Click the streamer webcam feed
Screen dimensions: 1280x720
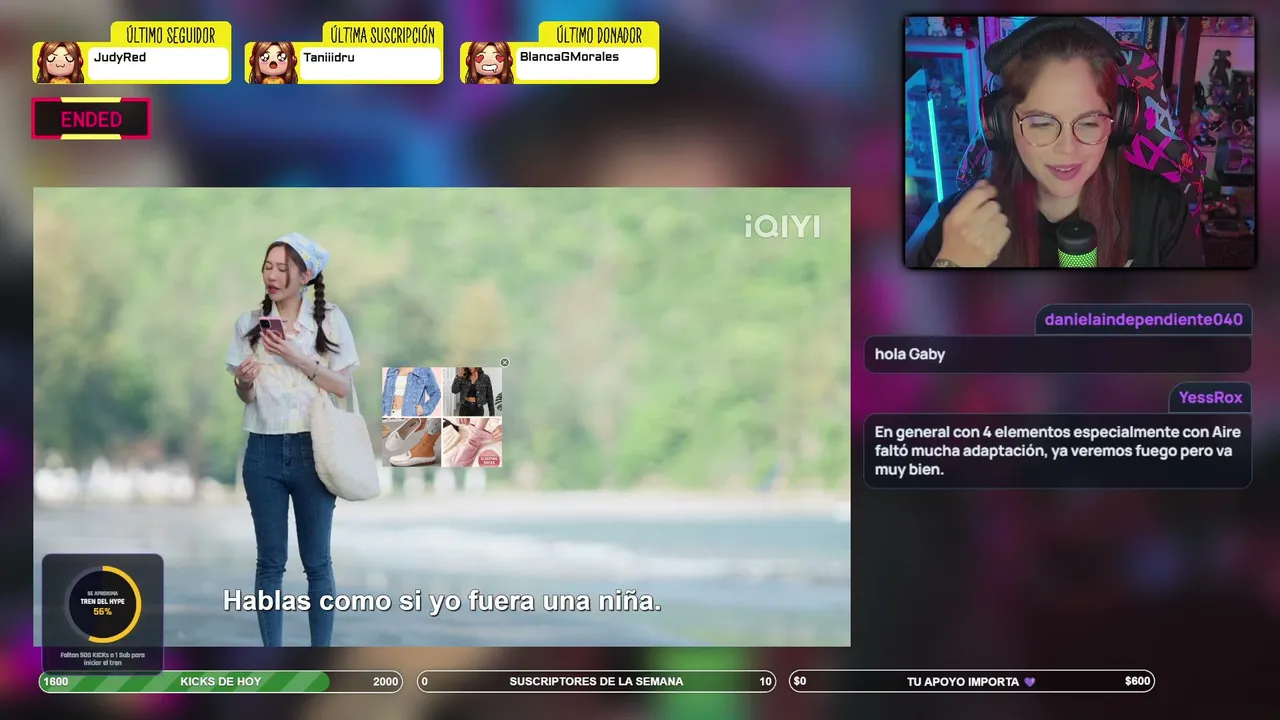(1080, 142)
